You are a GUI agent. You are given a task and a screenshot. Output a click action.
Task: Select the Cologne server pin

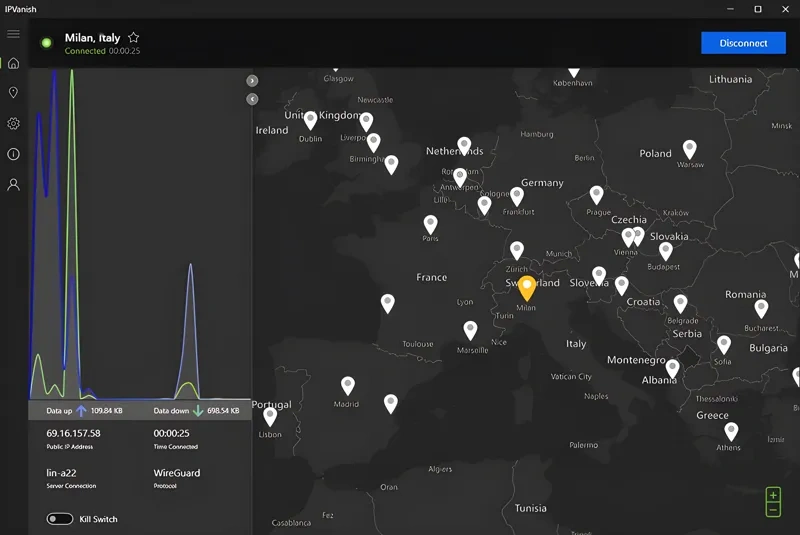[x=484, y=206]
